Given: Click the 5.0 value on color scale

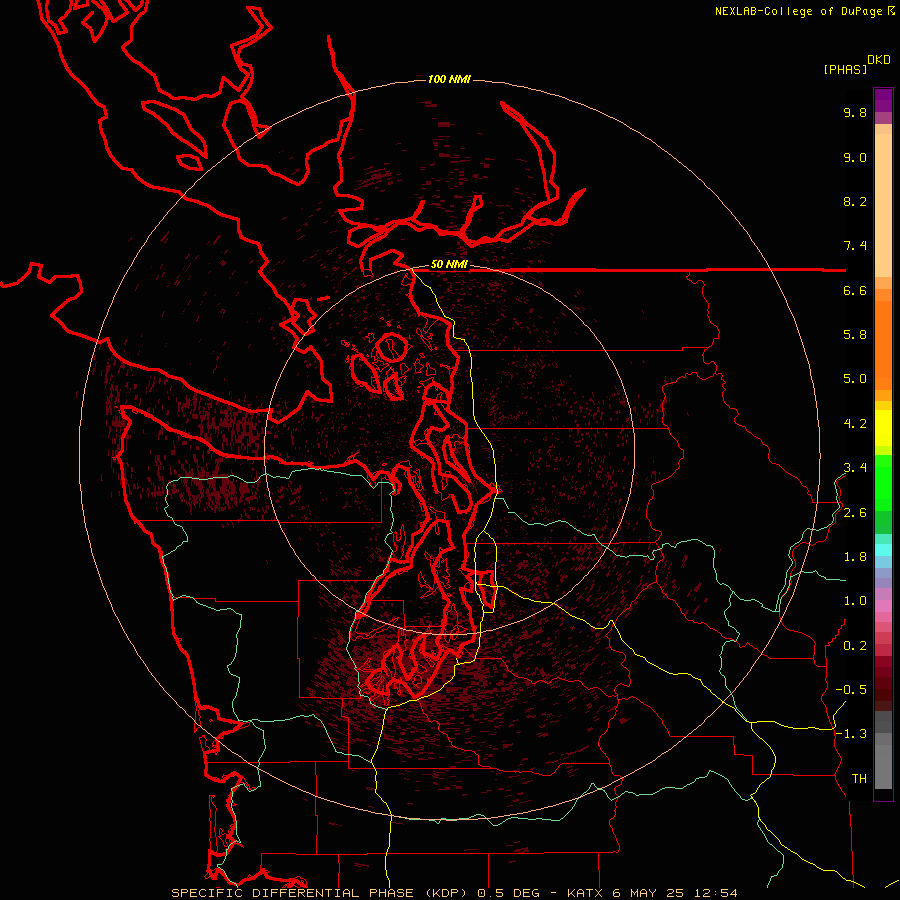Looking at the screenshot, I should click(x=855, y=379).
